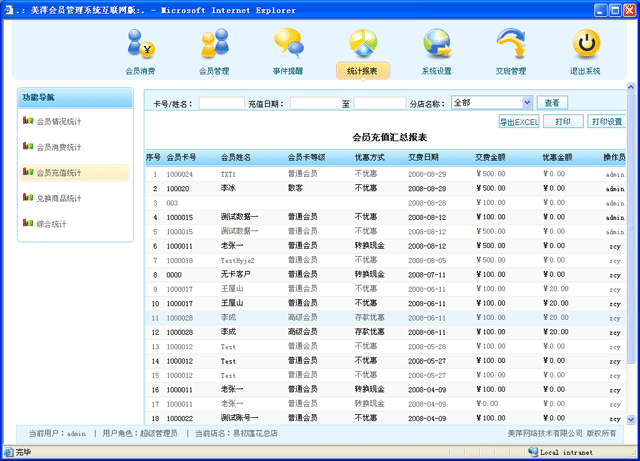Open 会员消费统计 in the function navigation
This screenshot has width=640, height=461.
pyautogui.click(x=59, y=147)
